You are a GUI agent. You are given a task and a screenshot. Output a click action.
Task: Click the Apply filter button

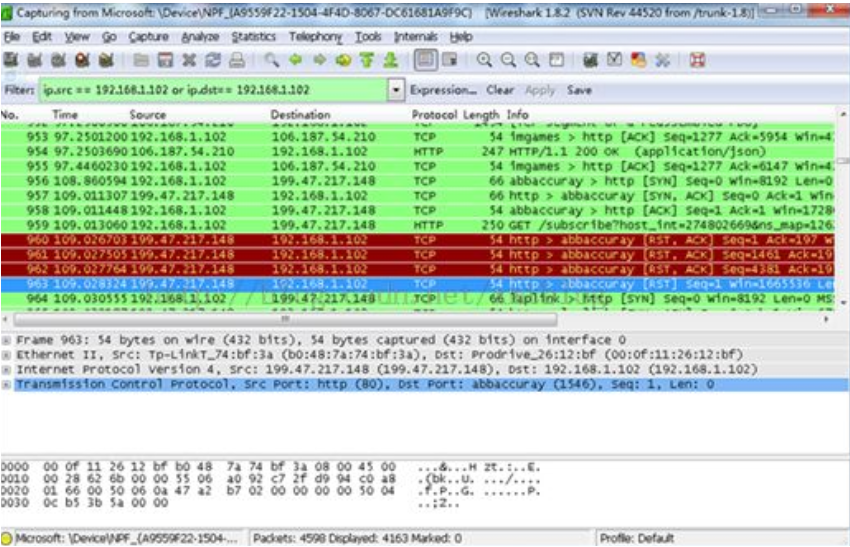[540, 90]
